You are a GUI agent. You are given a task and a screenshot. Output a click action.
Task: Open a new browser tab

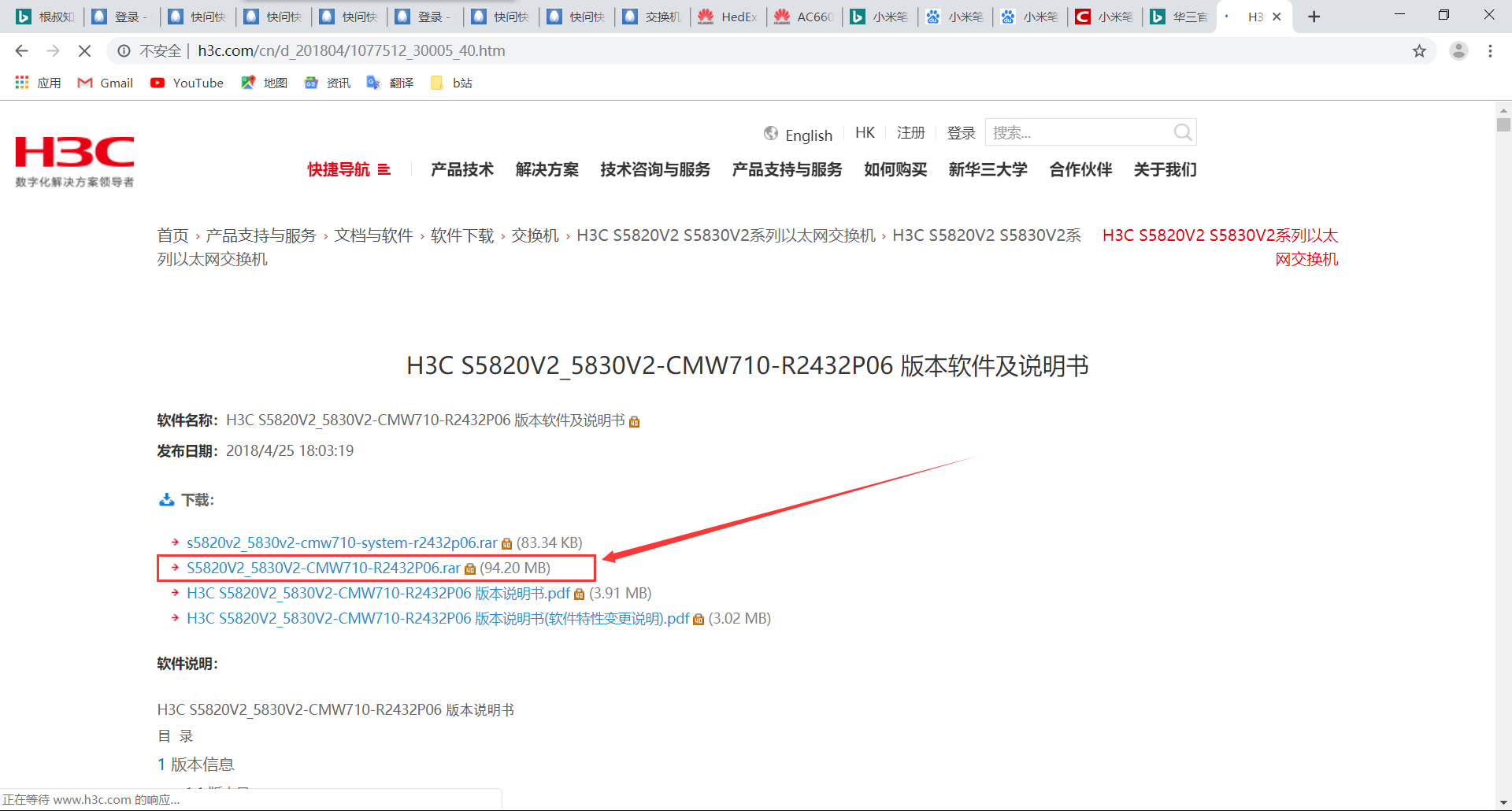[x=1314, y=17]
